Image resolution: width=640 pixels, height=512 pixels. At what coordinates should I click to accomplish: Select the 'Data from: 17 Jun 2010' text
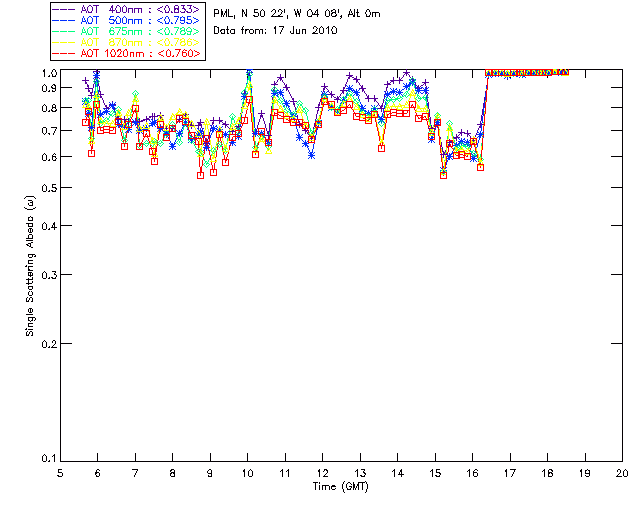click(276, 31)
